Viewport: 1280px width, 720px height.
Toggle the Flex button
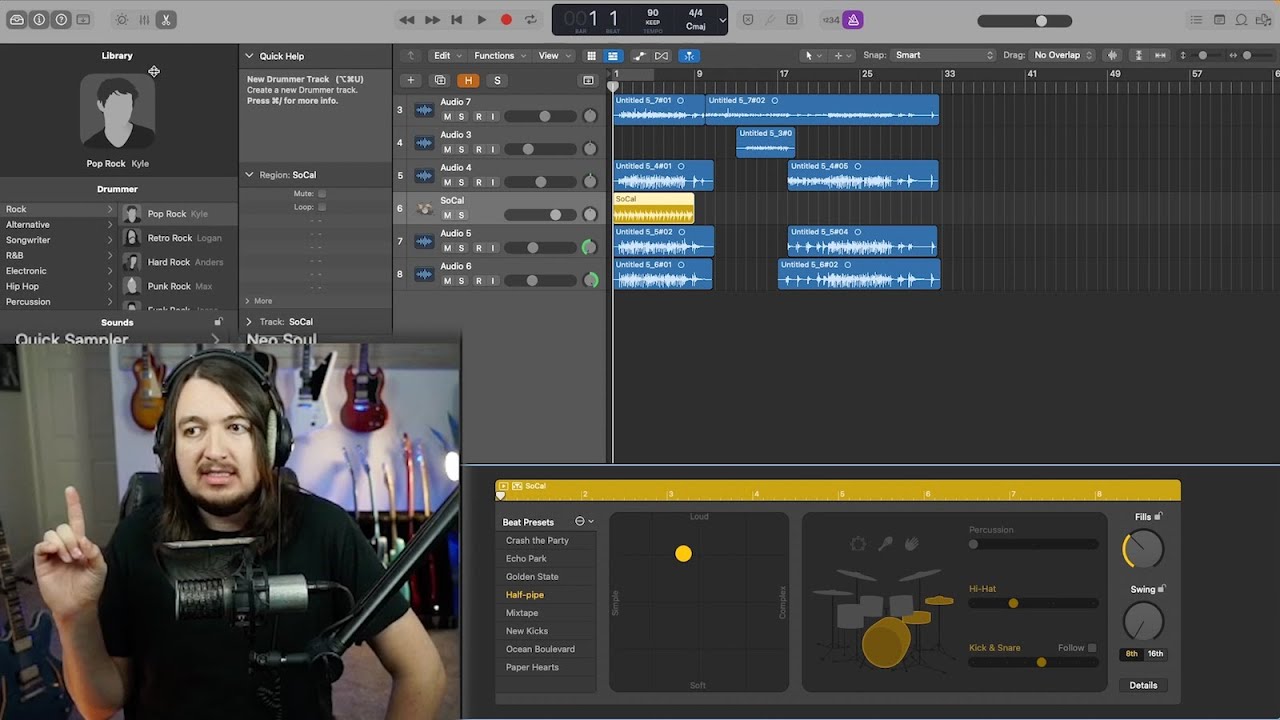coord(661,55)
